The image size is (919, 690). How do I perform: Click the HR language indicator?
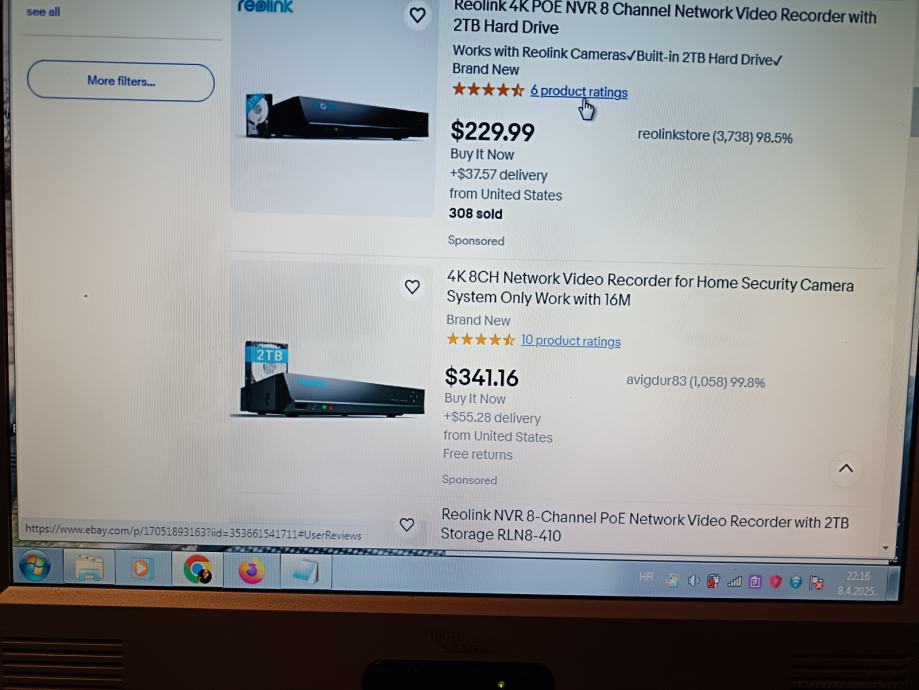[646, 577]
